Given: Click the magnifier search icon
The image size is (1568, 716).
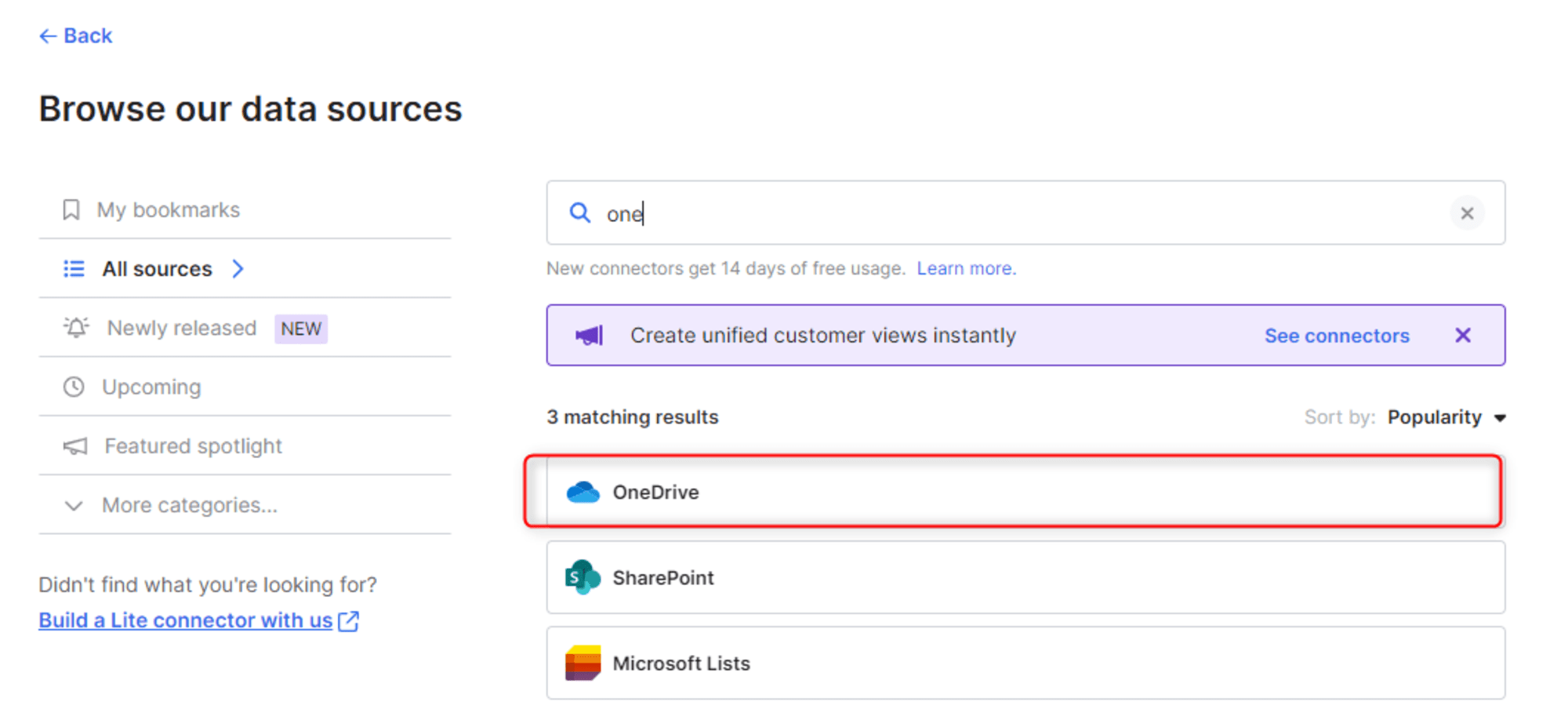Looking at the screenshot, I should [x=579, y=213].
